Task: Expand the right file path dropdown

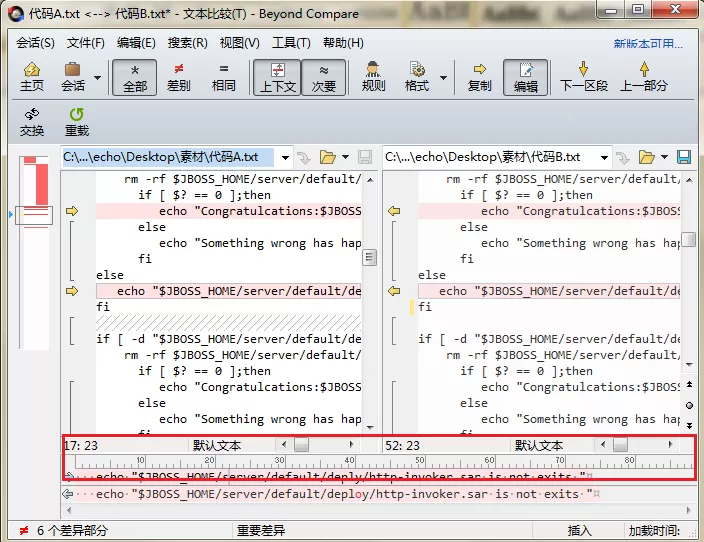Action: coord(604,158)
